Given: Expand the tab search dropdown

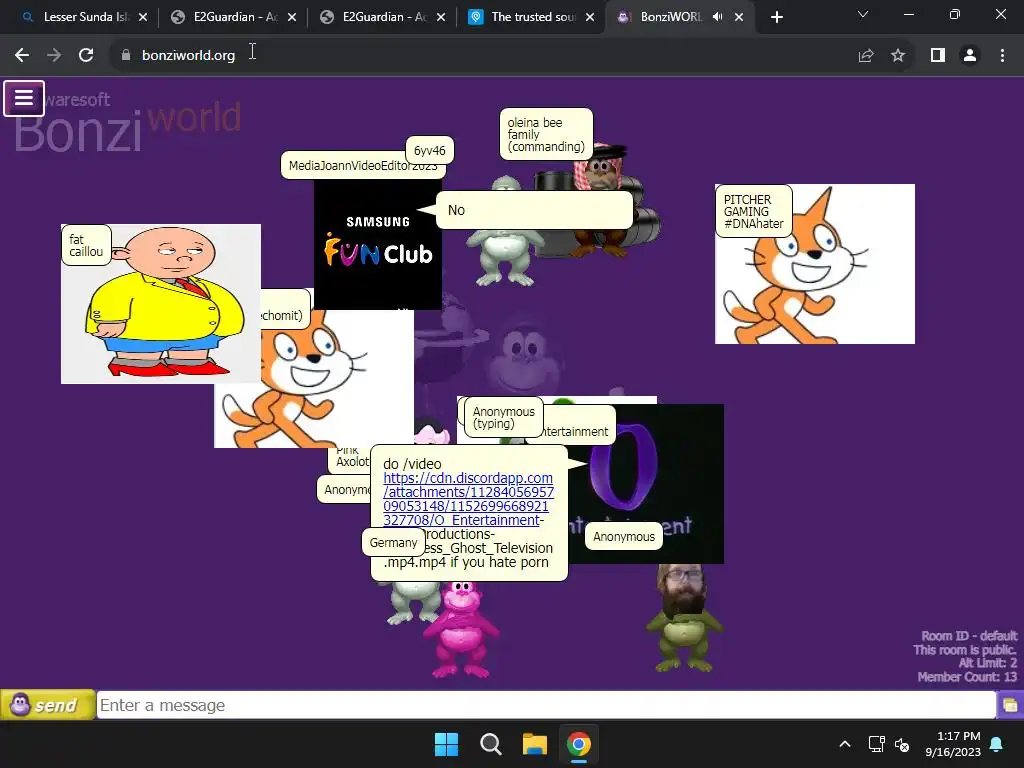Looking at the screenshot, I should click(863, 14).
